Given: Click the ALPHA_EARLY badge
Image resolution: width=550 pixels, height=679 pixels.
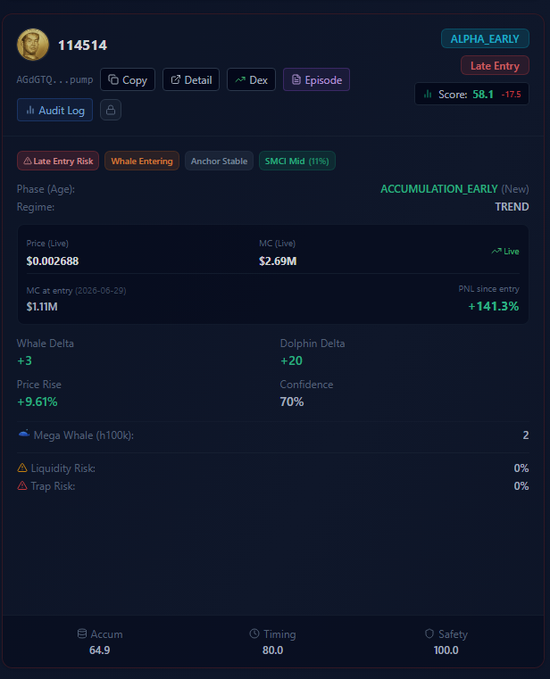Looking at the screenshot, I should coord(485,39).
